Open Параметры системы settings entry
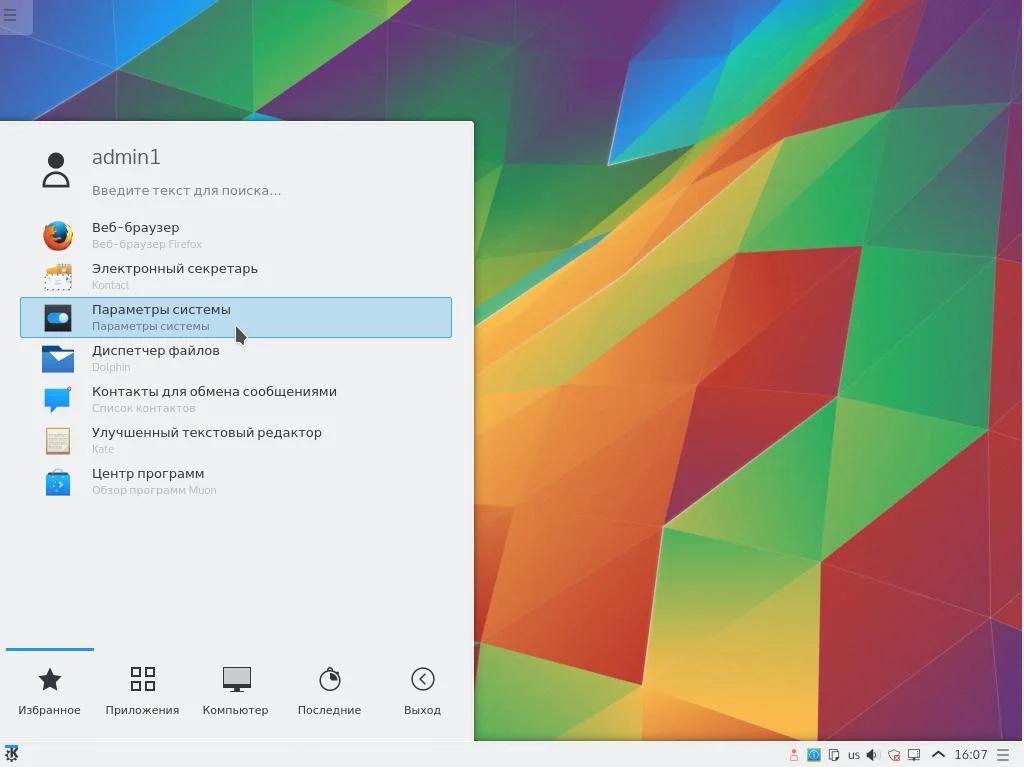The image size is (1024, 767). 236,318
